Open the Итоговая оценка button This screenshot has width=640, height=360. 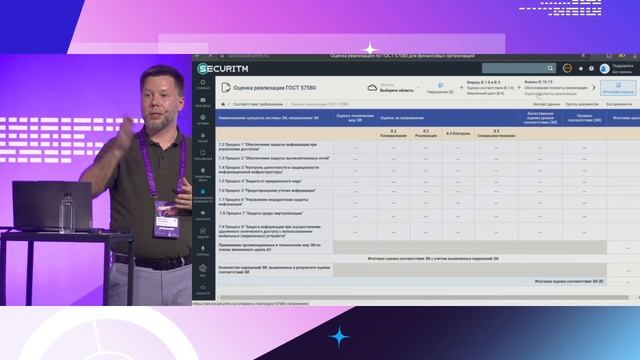coord(618,88)
